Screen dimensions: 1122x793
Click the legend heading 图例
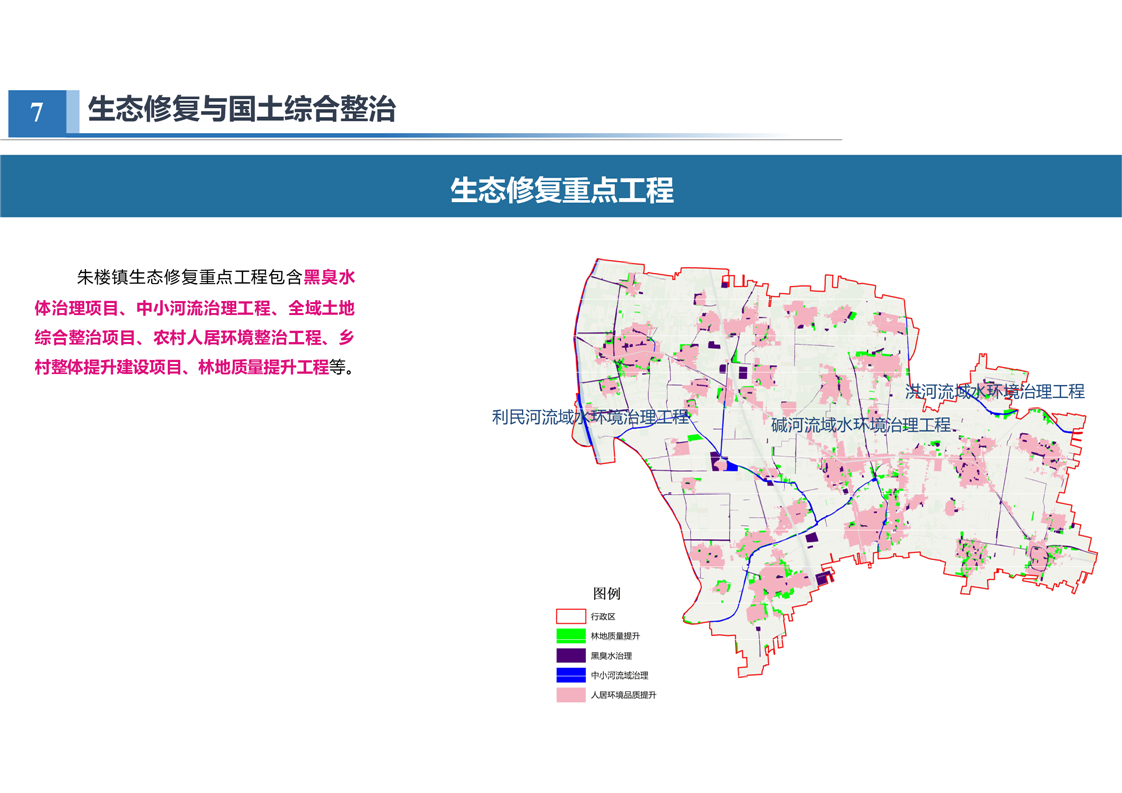(x=606, y=594)
